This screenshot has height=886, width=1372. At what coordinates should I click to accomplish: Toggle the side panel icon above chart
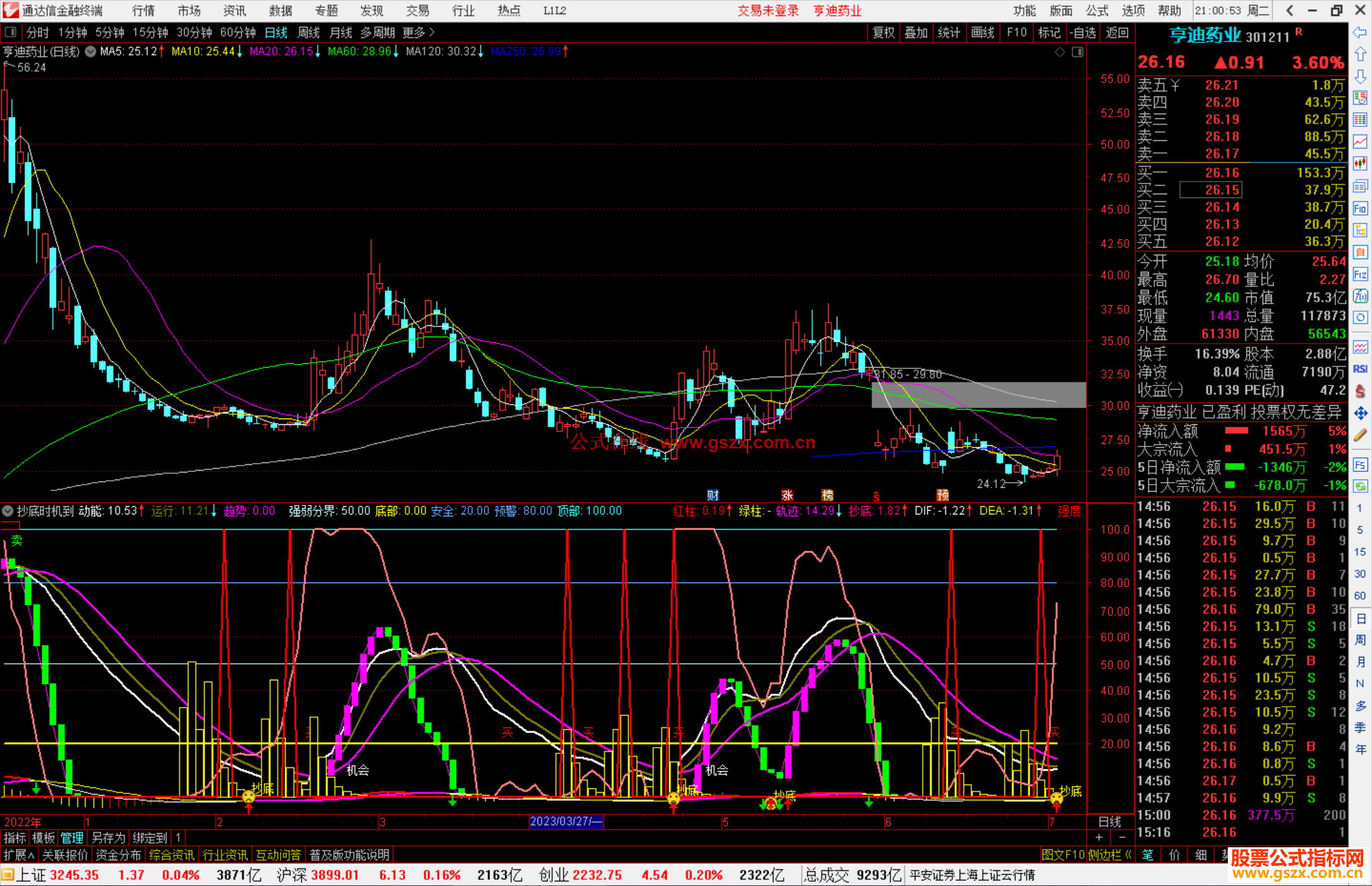click(1077, 52)
